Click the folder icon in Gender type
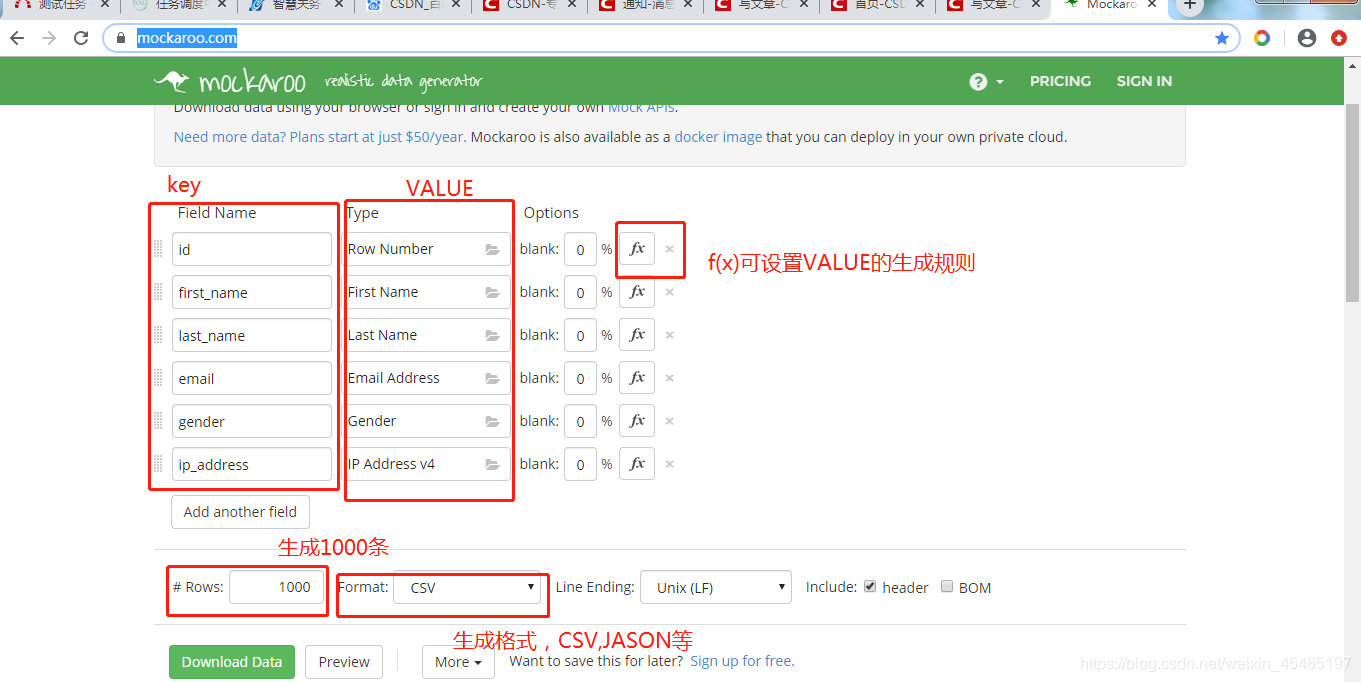This screenshot has width=1361, height=682. click(492, 422)
